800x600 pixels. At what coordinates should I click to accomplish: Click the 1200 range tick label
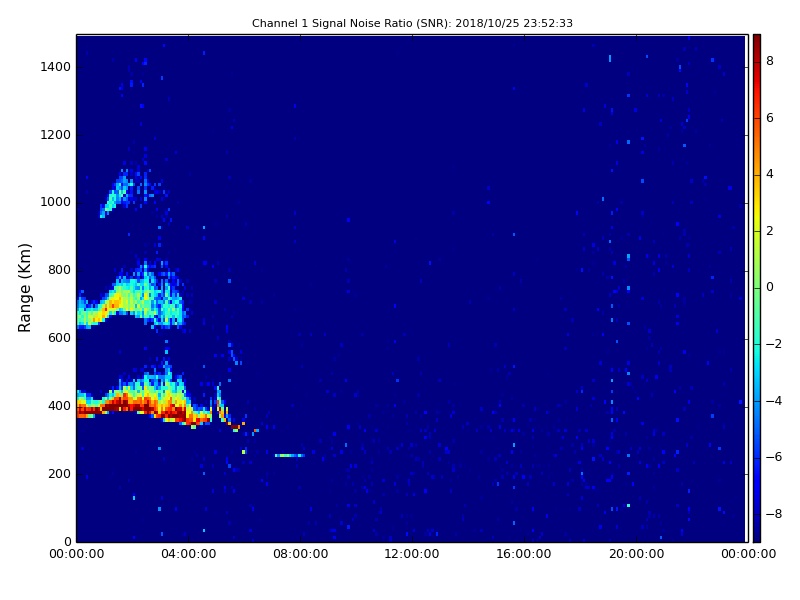55,135
